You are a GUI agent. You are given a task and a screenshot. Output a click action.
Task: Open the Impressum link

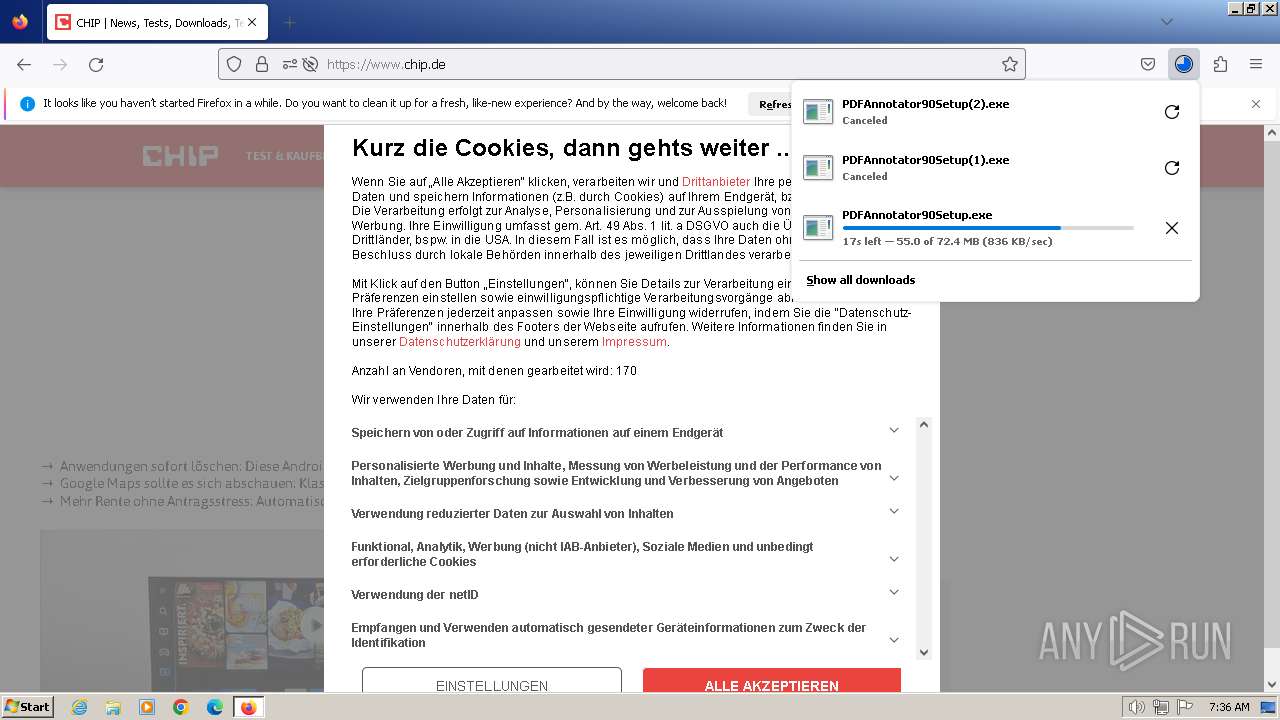634,342
